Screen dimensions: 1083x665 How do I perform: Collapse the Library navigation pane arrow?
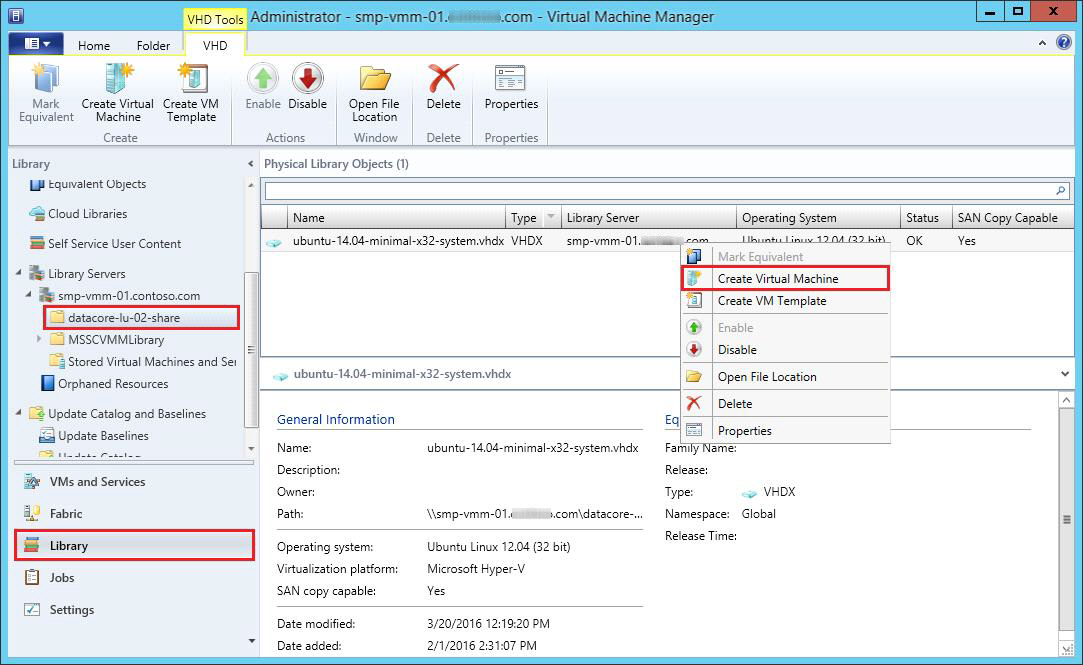click(x=250, y=164)
